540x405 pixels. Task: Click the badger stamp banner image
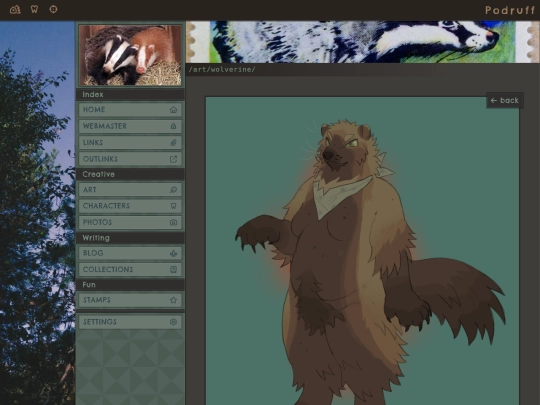pos(363,42)
